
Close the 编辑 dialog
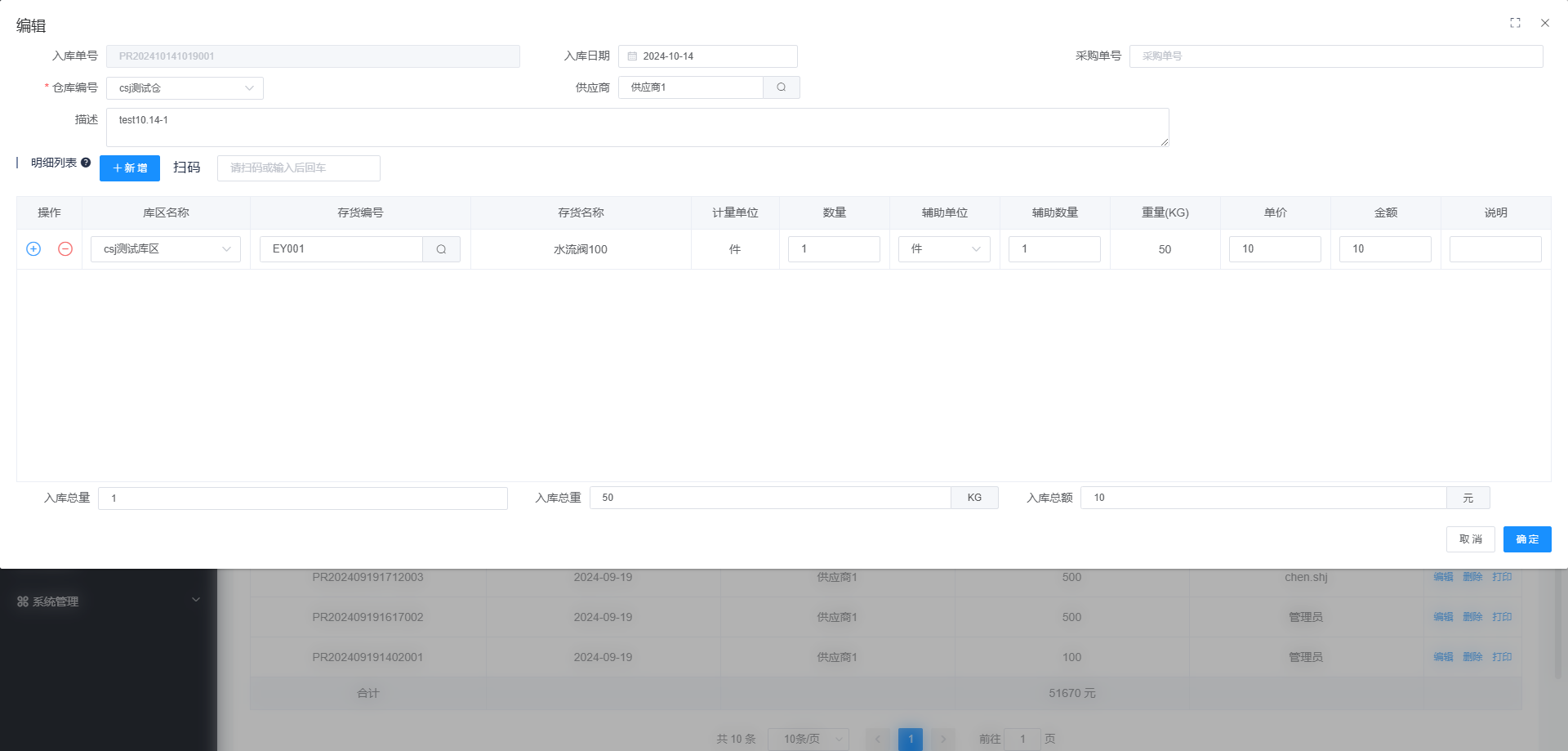click(x=1545, y=23)
